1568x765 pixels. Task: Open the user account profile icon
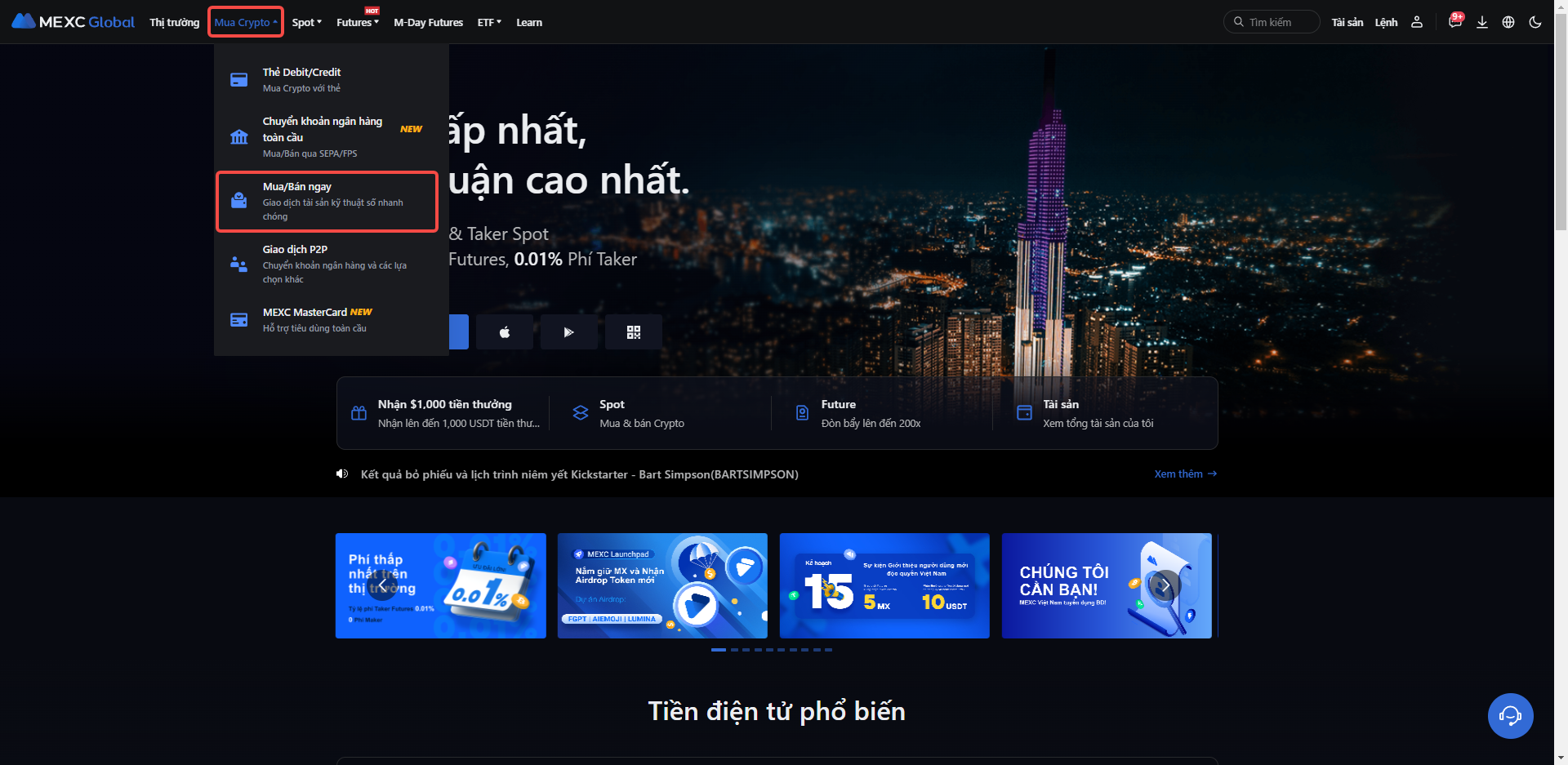tap(1417, 22)
